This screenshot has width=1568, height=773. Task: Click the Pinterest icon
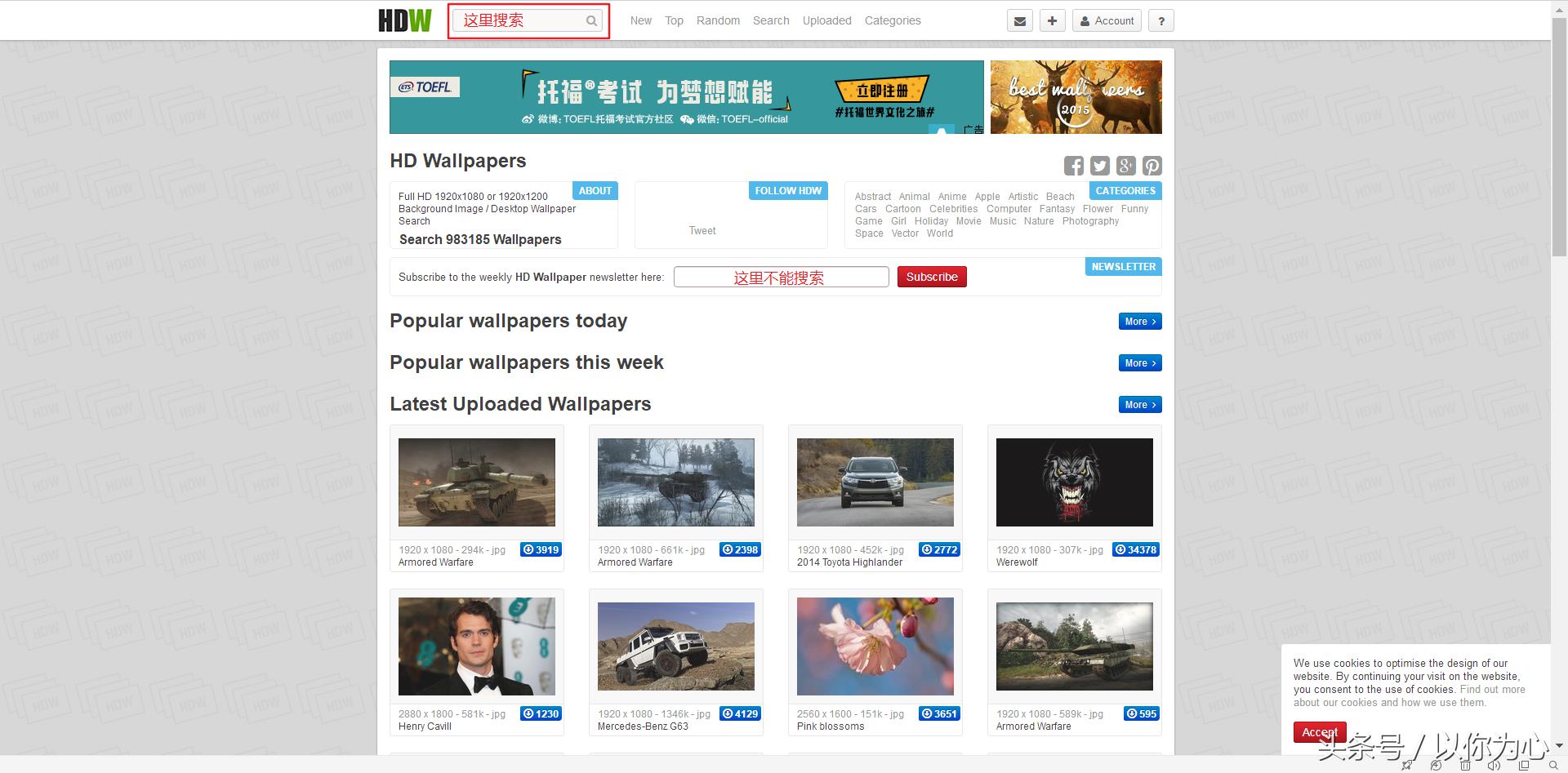coord(1151,167)
